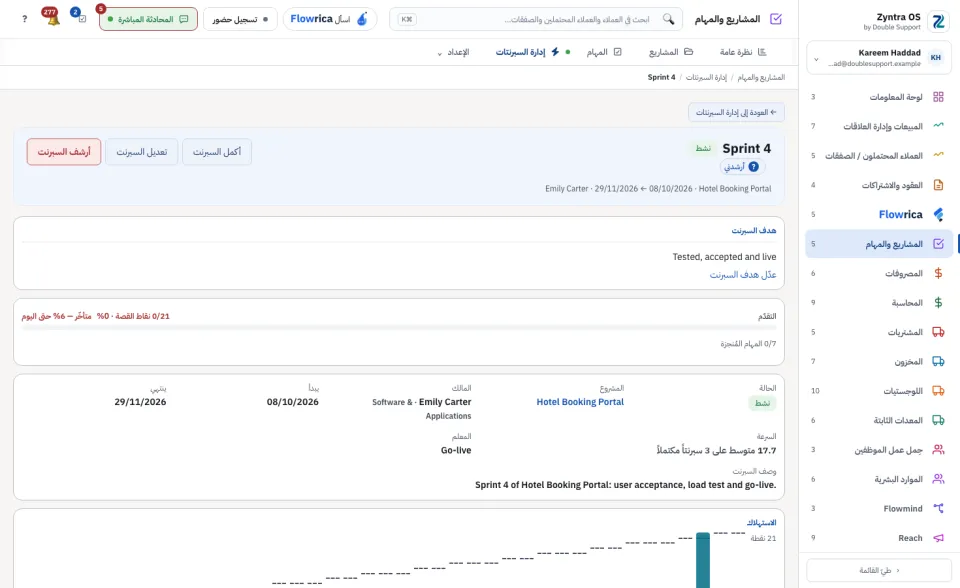Screen dimensions: 960x588
Task: Expand the Kareem Haddad account dropdown
Action: point(816,59)
